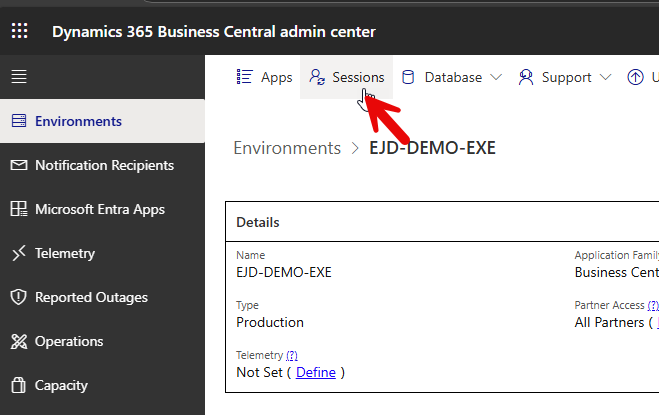Click the Details section header
The image size is (659, 415).
click(x=258, y=222)
